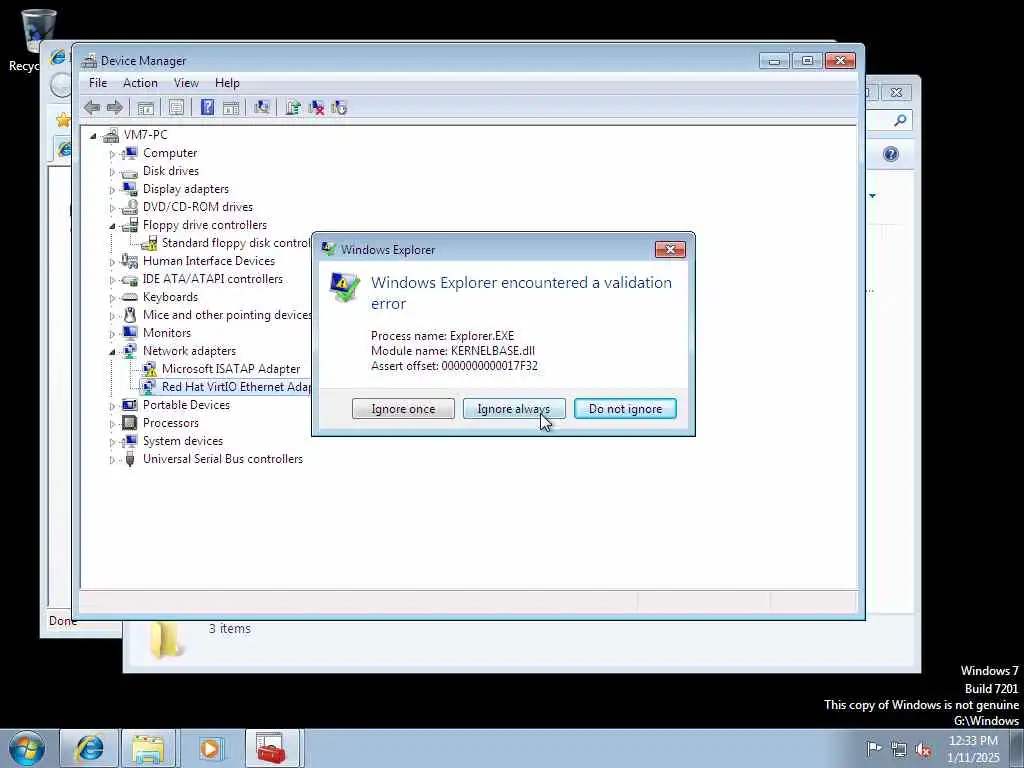Expand the System devices node
The height and width of the screenshot is (768, 1024).
(112, 442)
